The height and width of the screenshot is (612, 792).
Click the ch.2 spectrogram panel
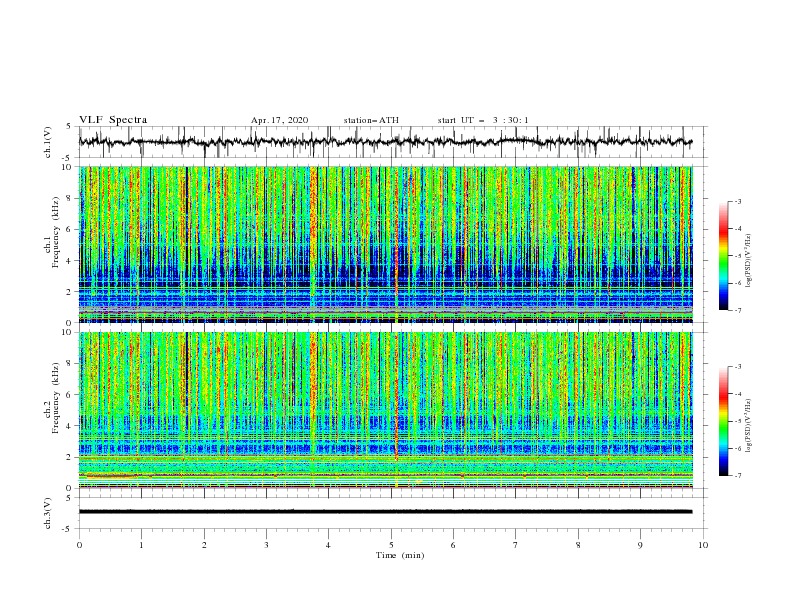(x=385, y=410)
